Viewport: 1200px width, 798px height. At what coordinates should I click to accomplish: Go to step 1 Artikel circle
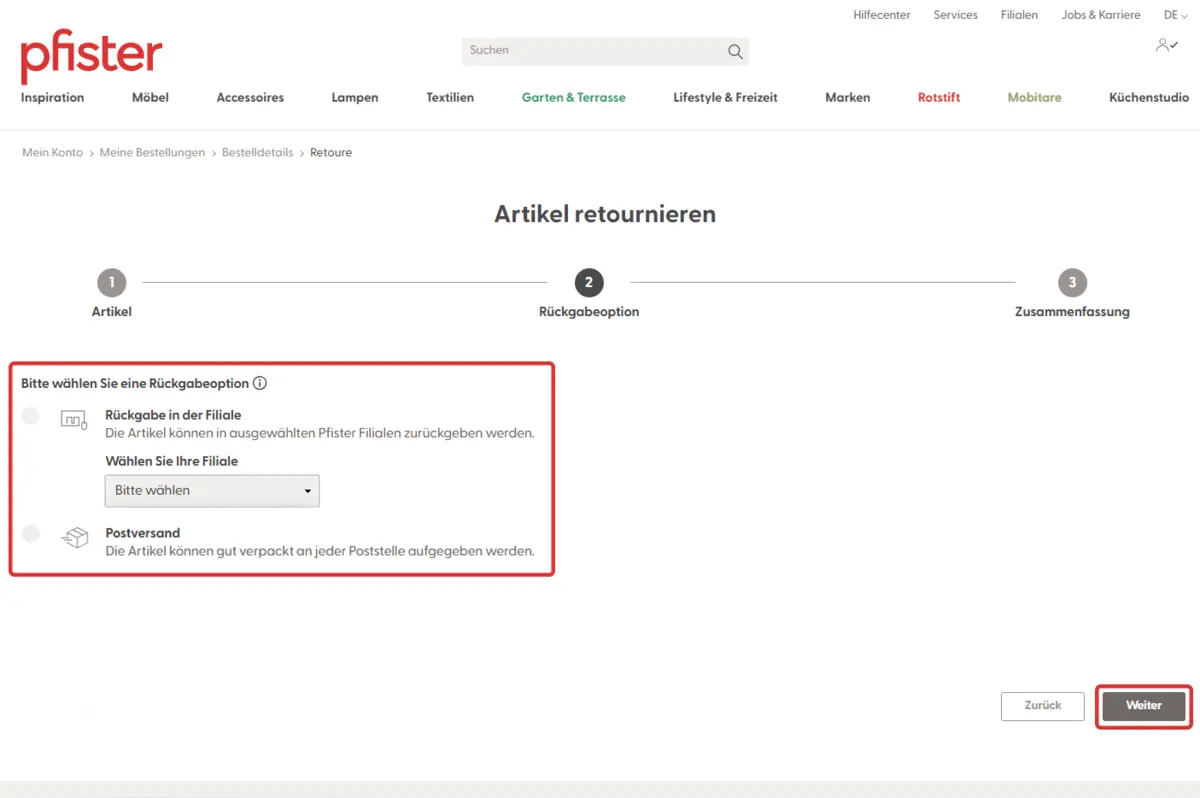(x=111, y=283)
